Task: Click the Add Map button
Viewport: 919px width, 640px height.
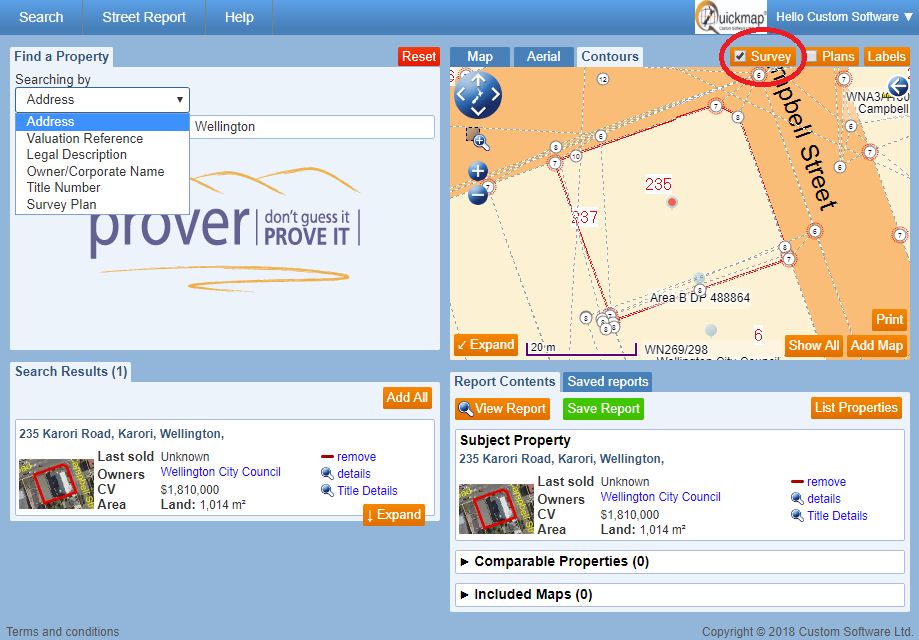Action: coord(877,345)
